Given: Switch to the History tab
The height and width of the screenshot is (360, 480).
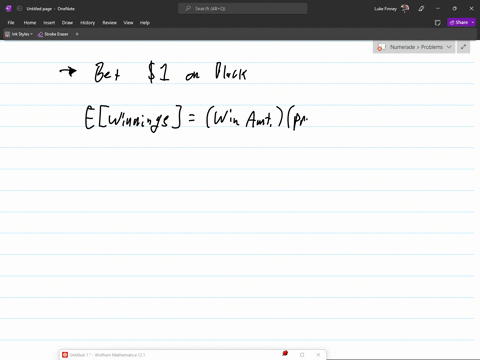Looking at the screenshot, I should tap(88, 23).
